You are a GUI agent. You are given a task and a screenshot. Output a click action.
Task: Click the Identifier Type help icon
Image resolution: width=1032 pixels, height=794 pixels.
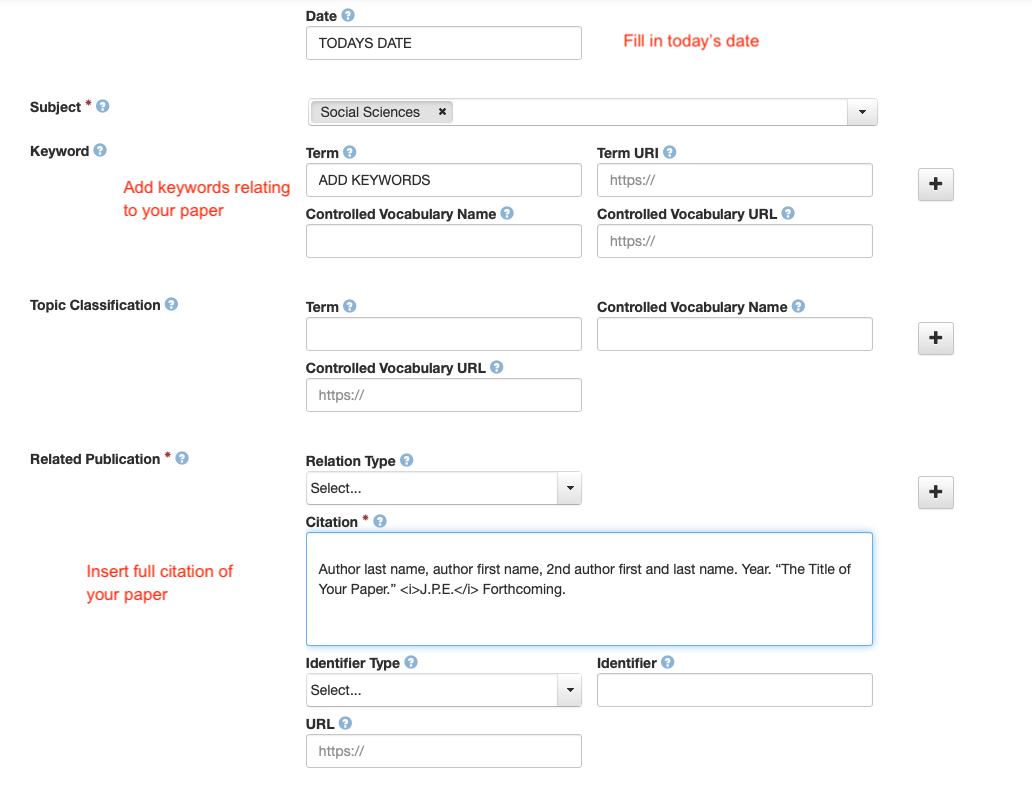[411, 663]
